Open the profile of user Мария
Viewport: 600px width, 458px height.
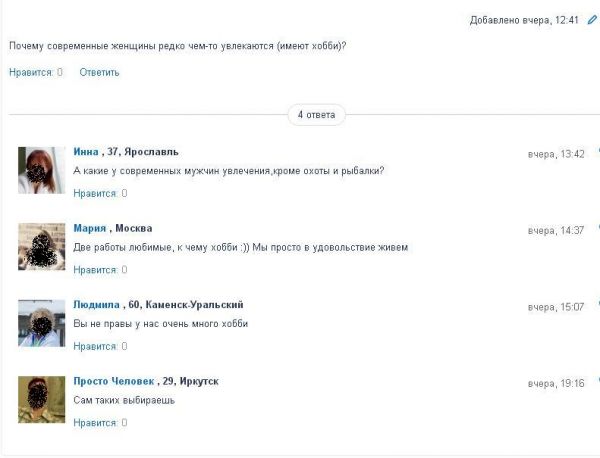tap(90, 228)
